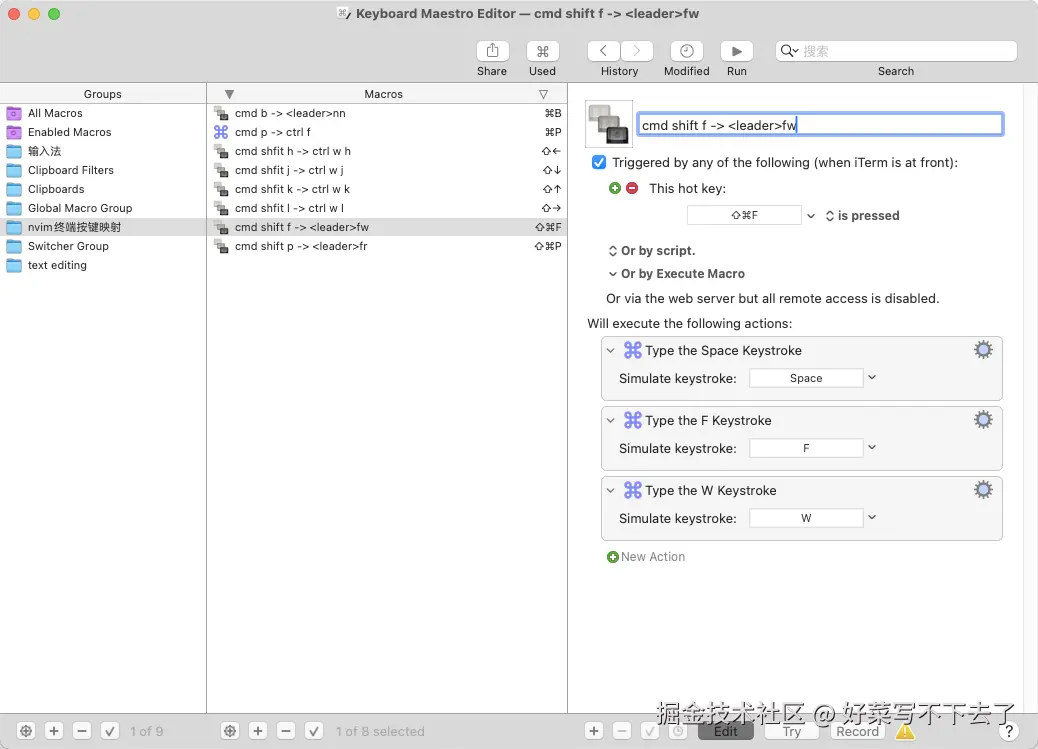Toggle enable for selected group
This screenshot has width=1038, height=749.
pos(110,731)
